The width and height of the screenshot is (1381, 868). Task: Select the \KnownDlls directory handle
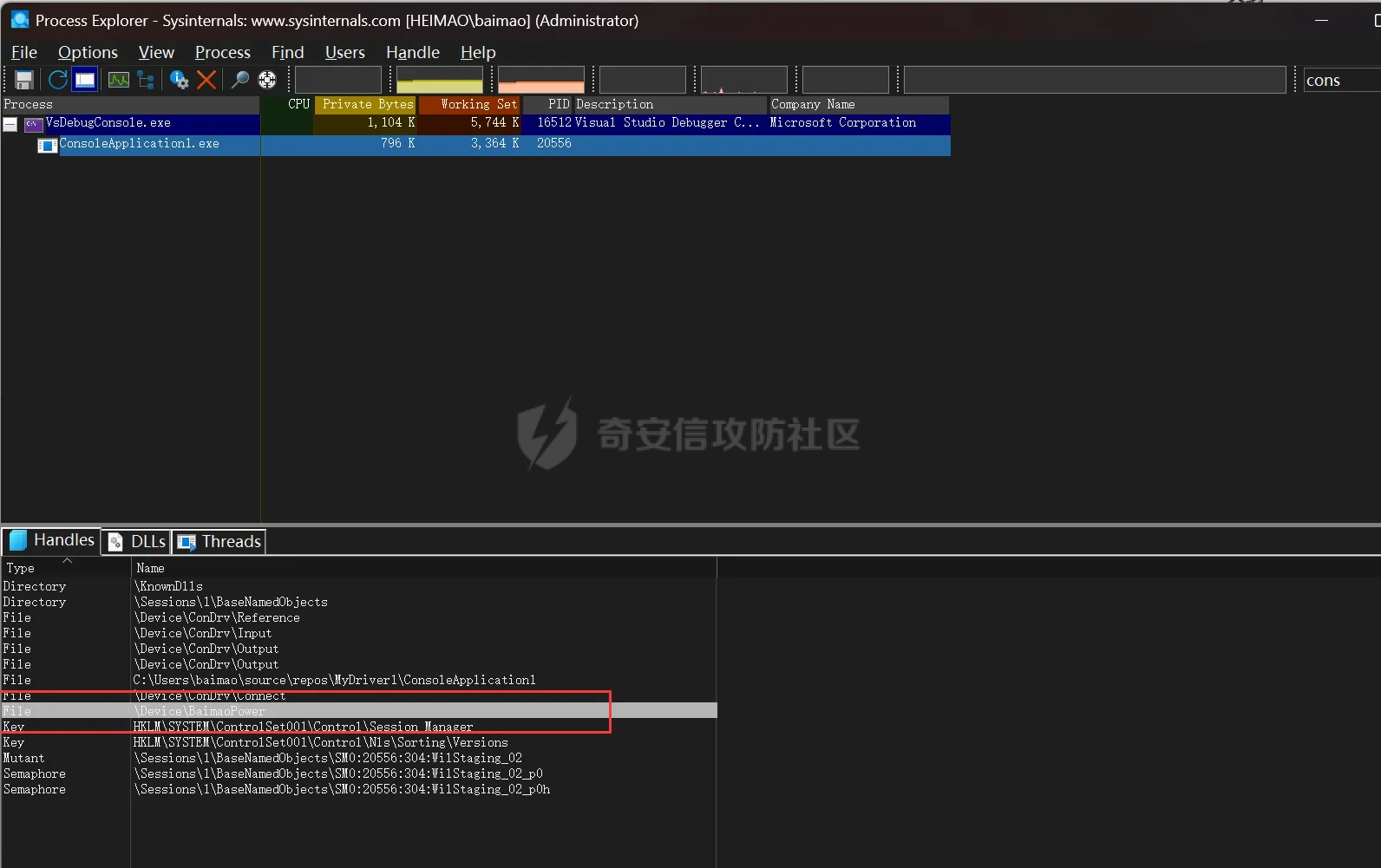coord(359,586)
